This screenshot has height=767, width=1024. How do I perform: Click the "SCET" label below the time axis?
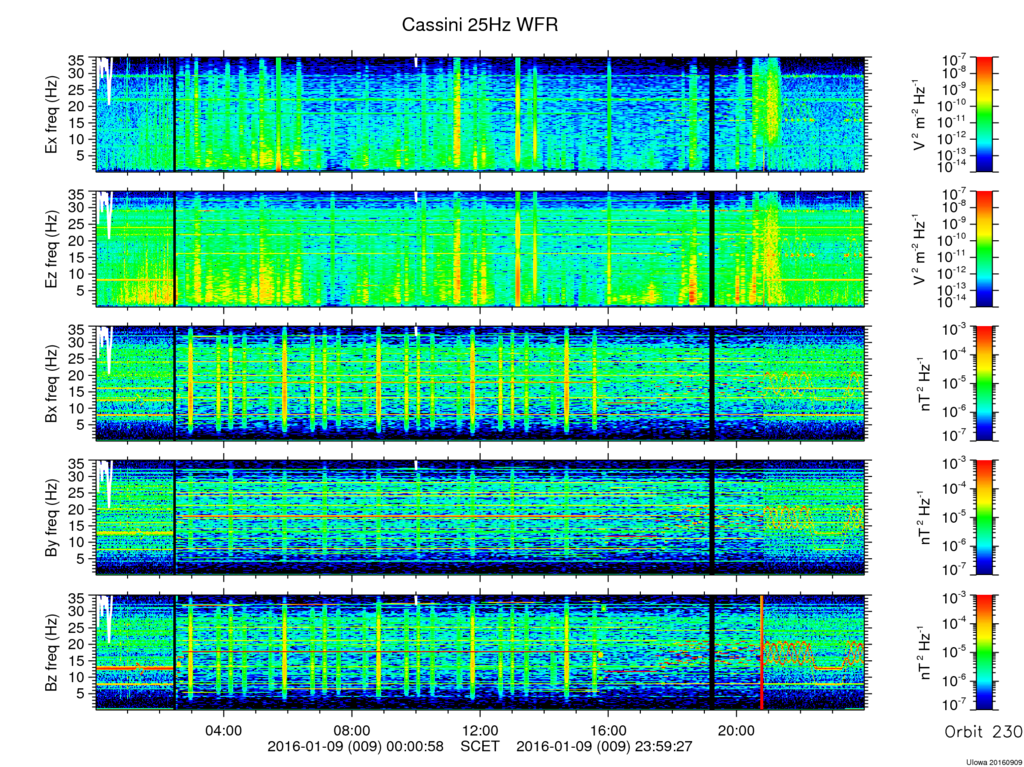click(480, 746)
